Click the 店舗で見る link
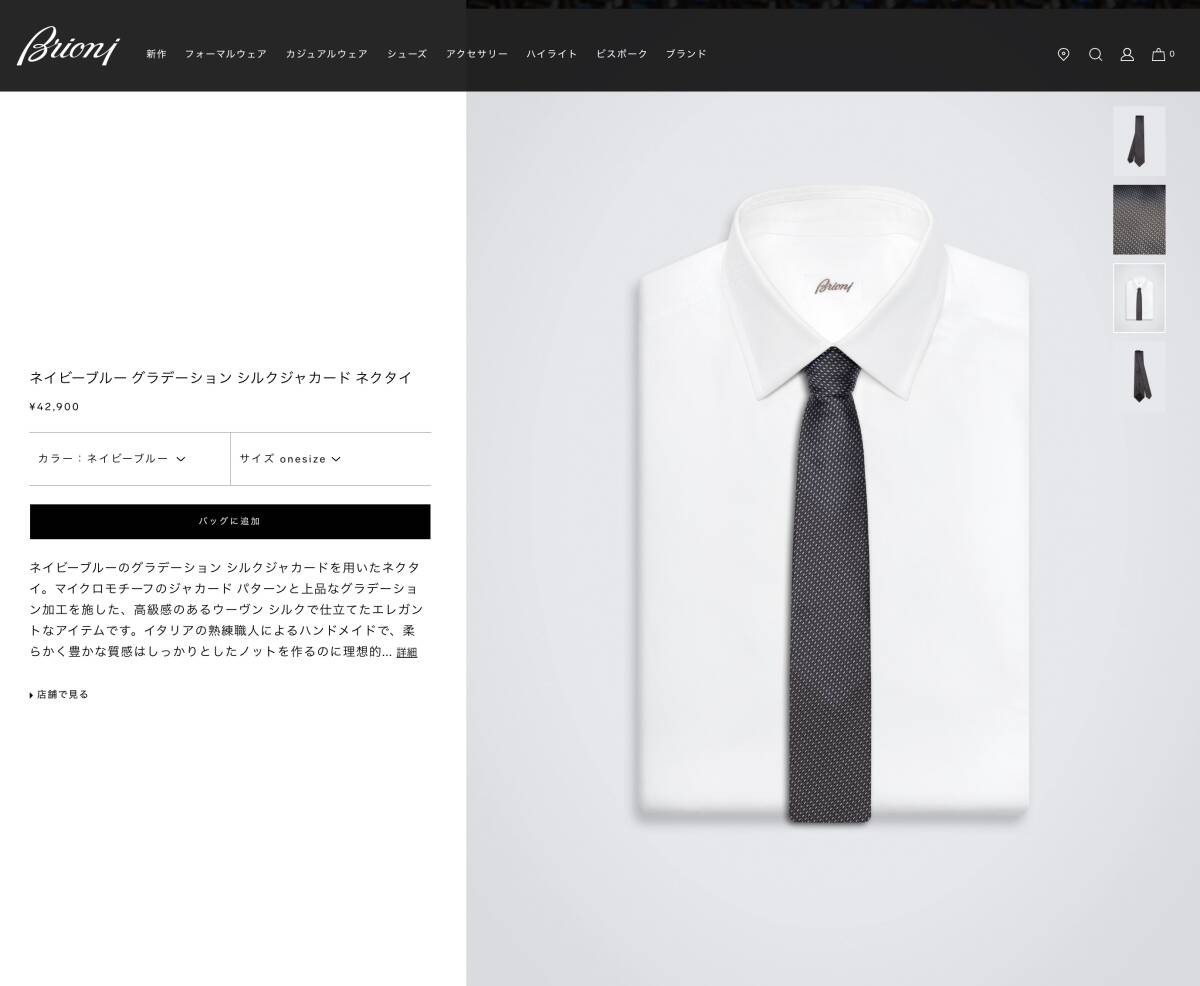The image size is (1200, 986). [60, 694]
